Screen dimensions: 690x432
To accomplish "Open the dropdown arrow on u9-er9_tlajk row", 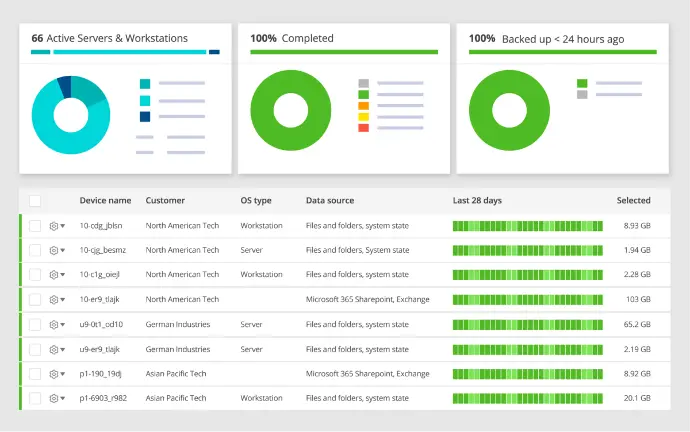I will click(63, 350).
